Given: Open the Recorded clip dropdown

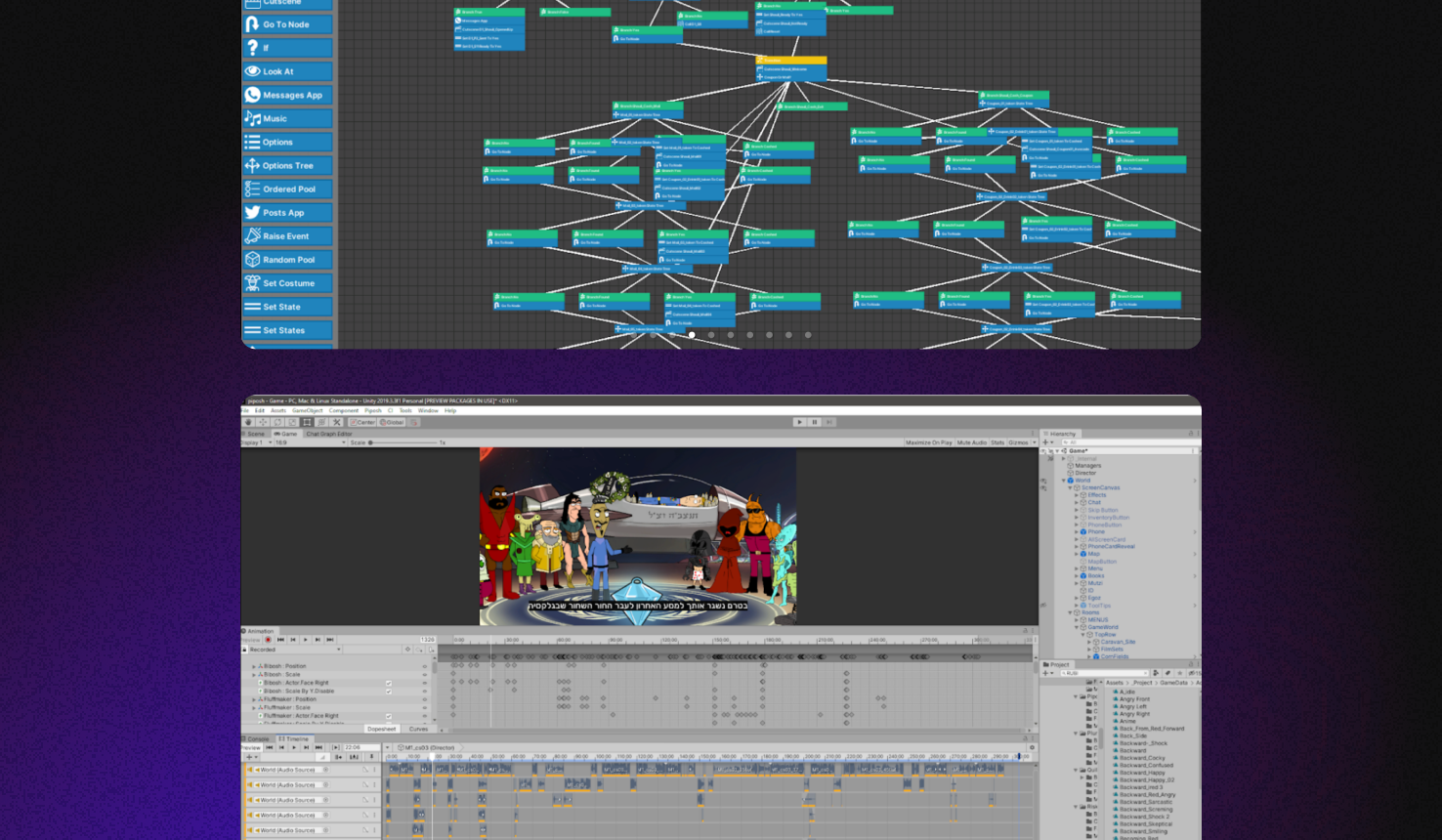Looking at the screenshot, I should coord(295,650).
